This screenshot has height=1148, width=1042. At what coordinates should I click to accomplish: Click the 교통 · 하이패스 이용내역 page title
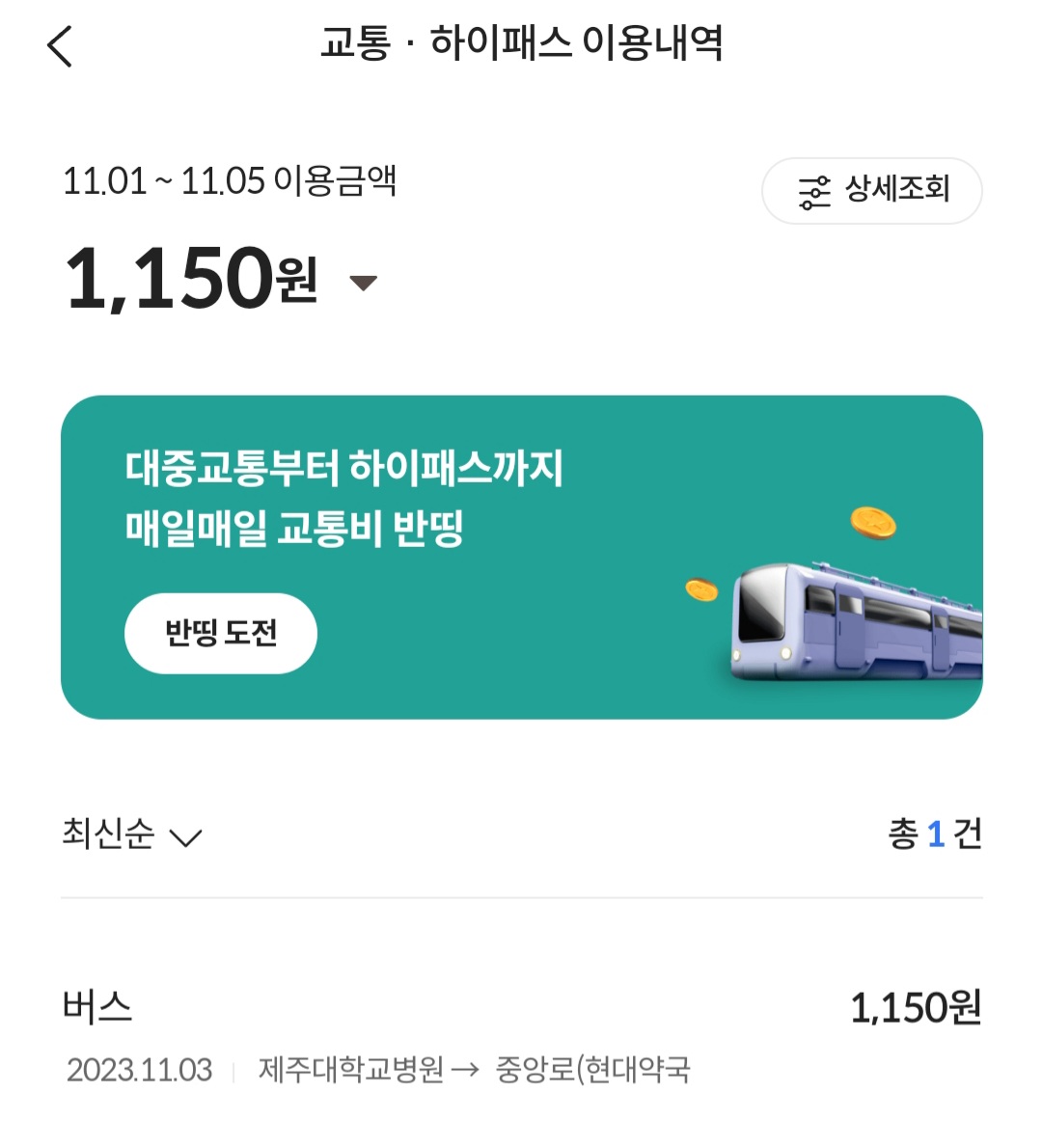point(521,43)
